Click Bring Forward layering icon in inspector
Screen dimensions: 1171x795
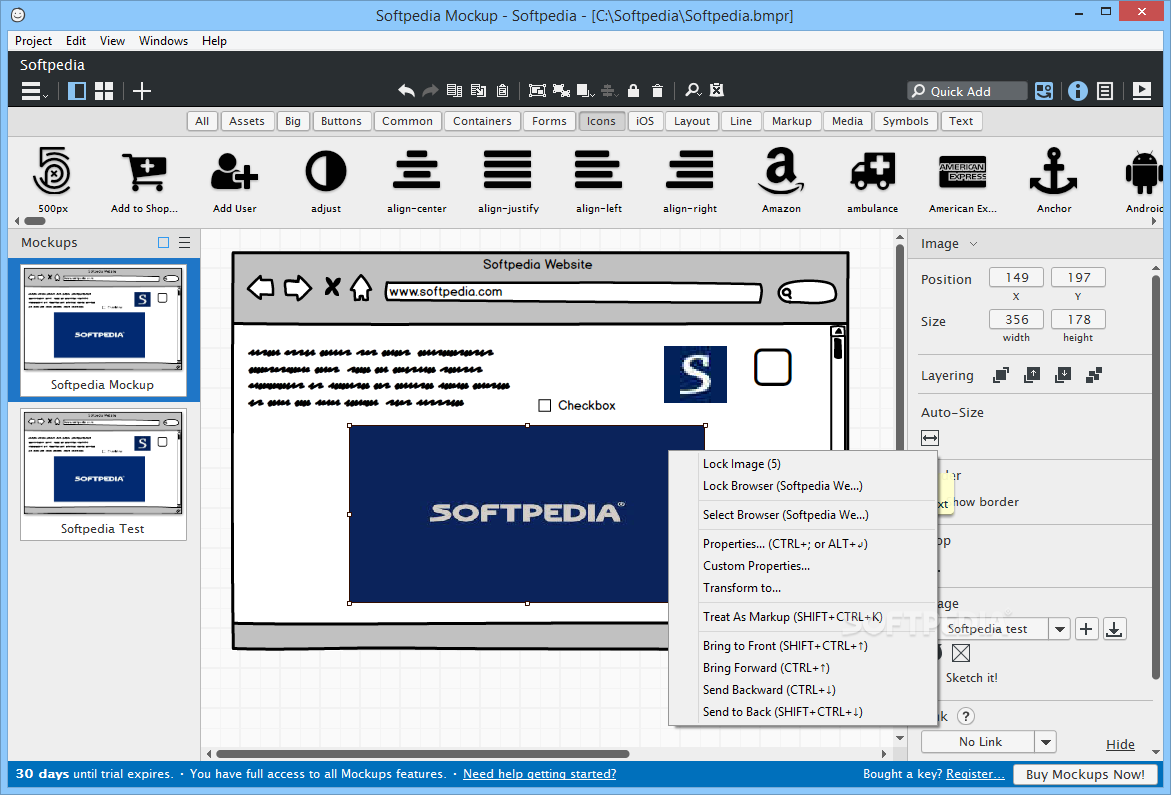(1032, 375)
